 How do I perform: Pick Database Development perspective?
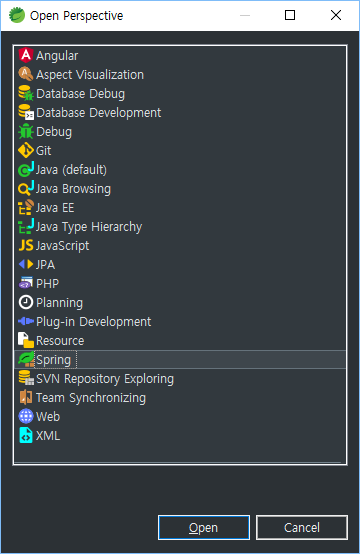[99, 113]
